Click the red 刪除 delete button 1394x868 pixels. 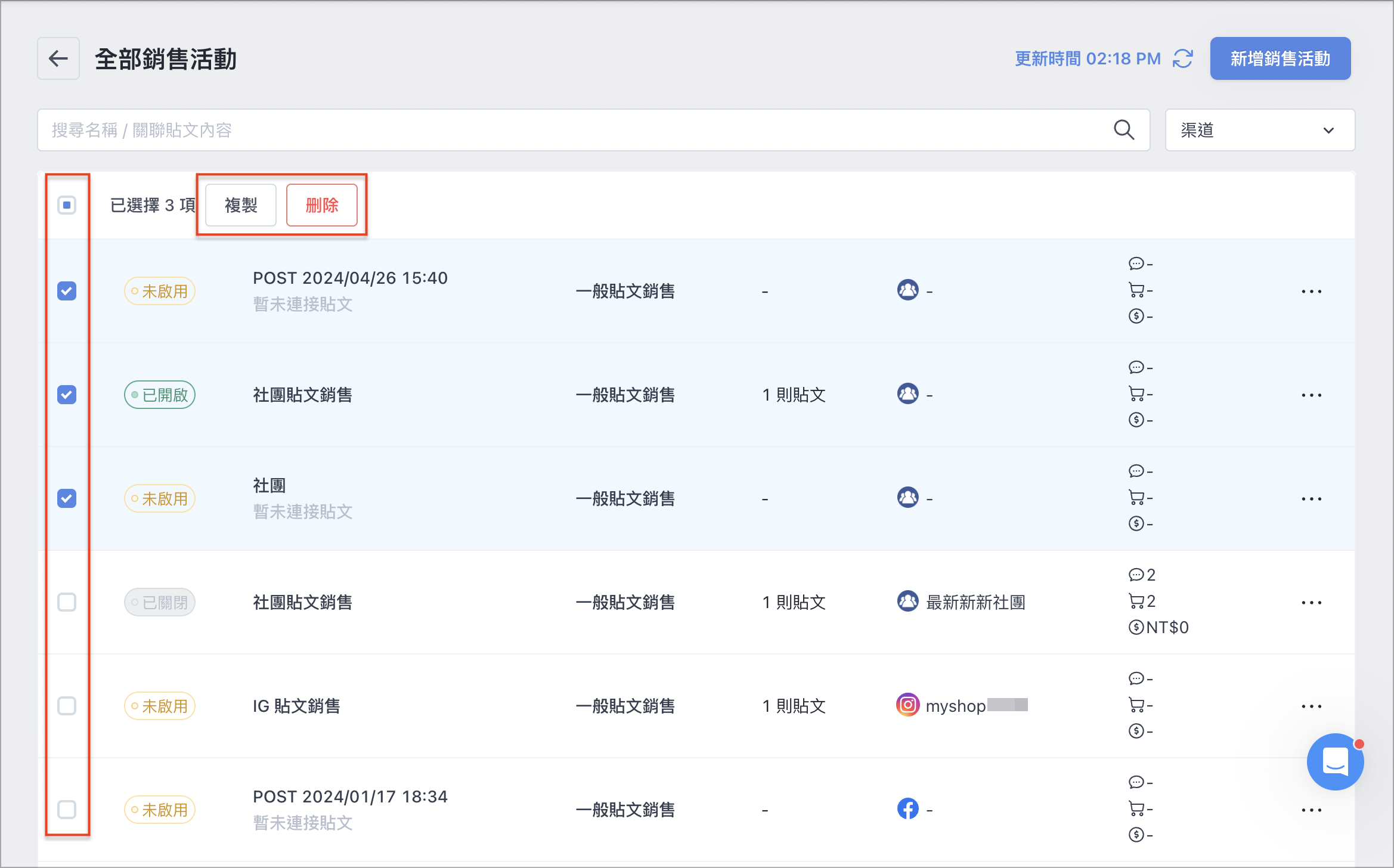322,205
